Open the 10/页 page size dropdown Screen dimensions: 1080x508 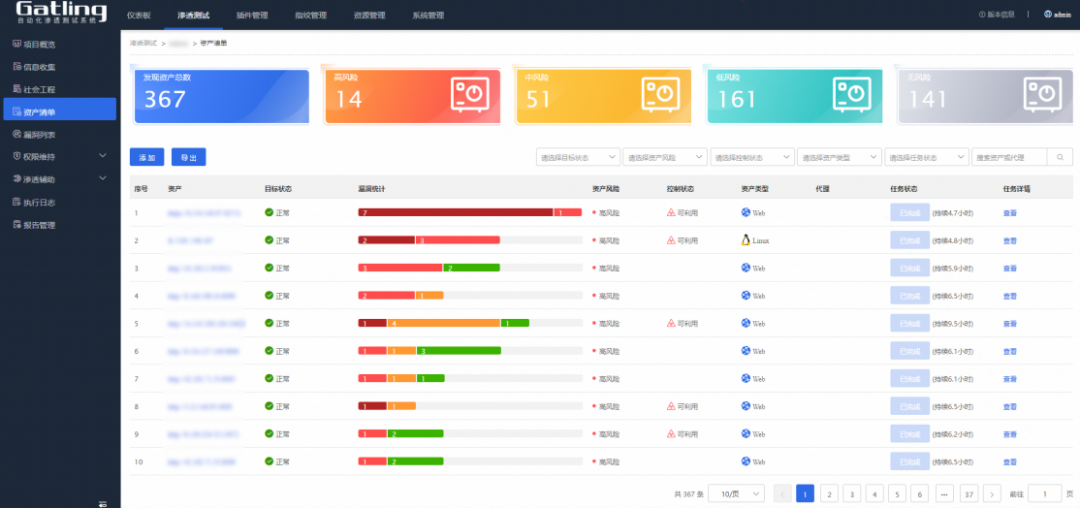pos(739,494)
